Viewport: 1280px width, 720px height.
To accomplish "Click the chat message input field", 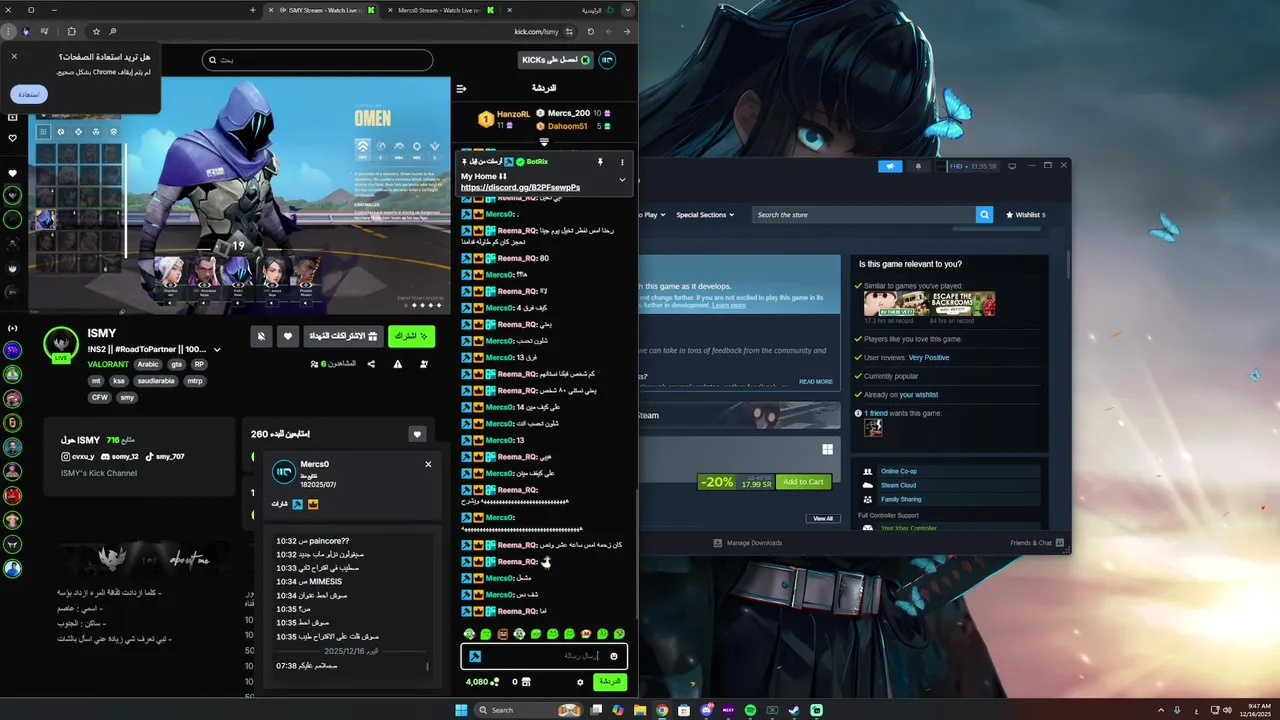I will point(544,656).
